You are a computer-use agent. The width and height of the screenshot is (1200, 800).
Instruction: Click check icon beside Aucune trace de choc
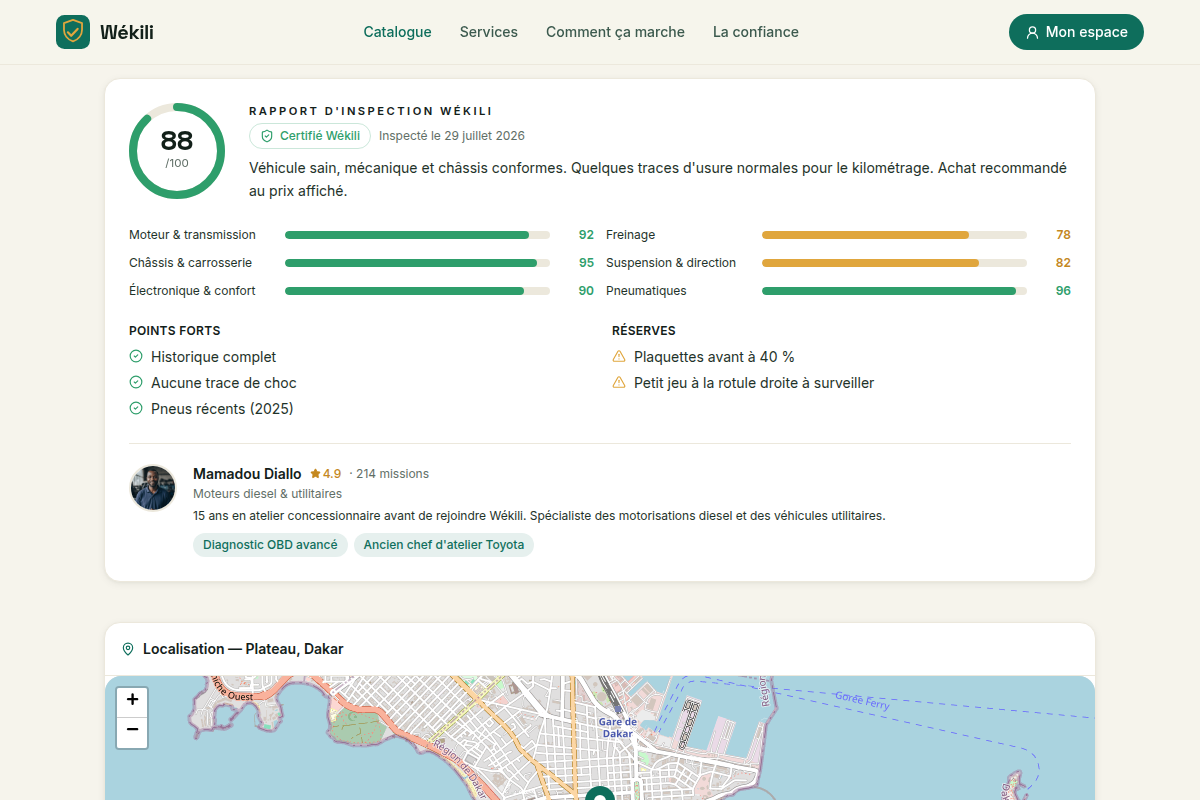pyautogui.click(x=136, y=382)
